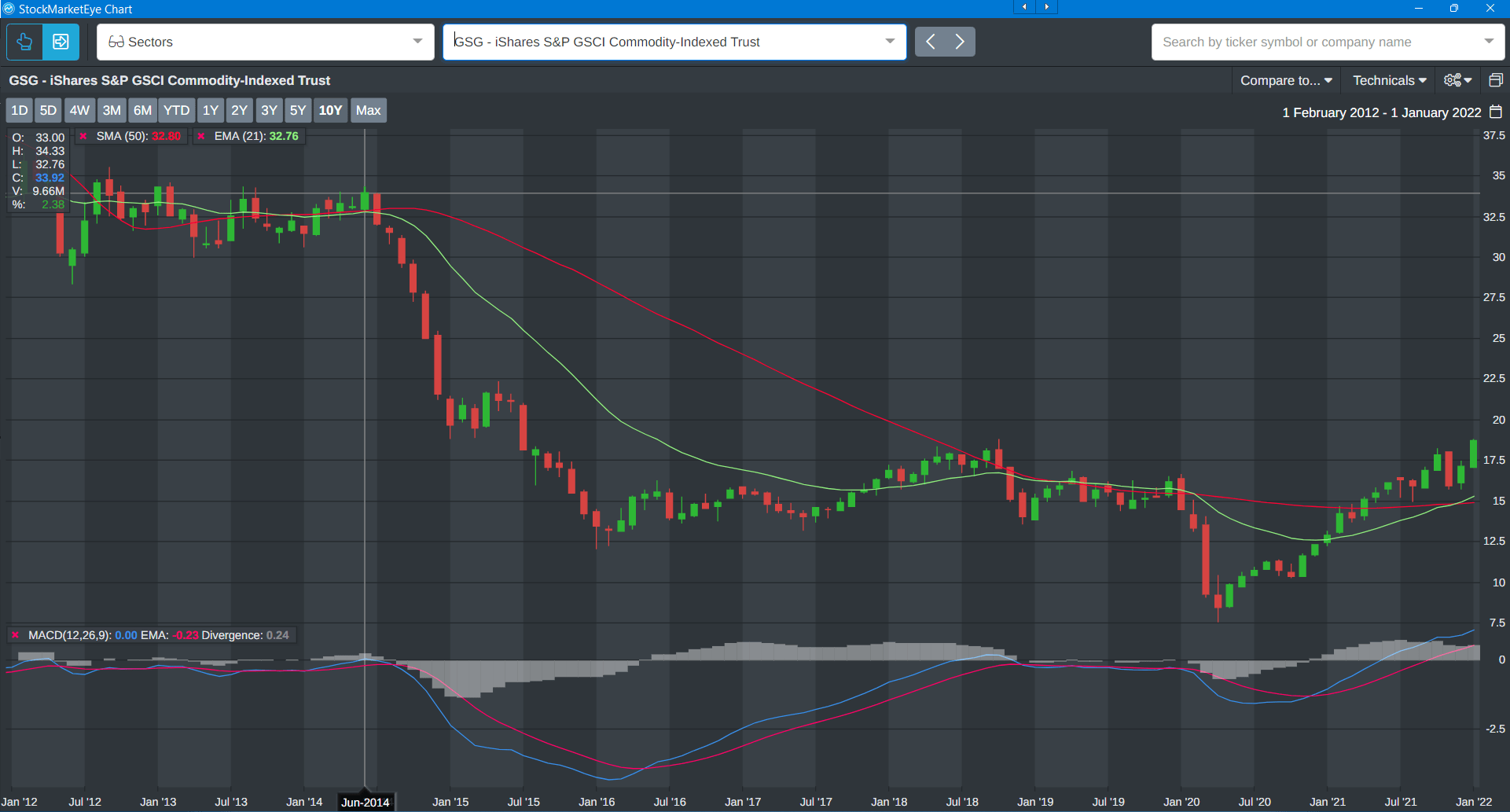Select the 4W time range

(x=79, y=110)
